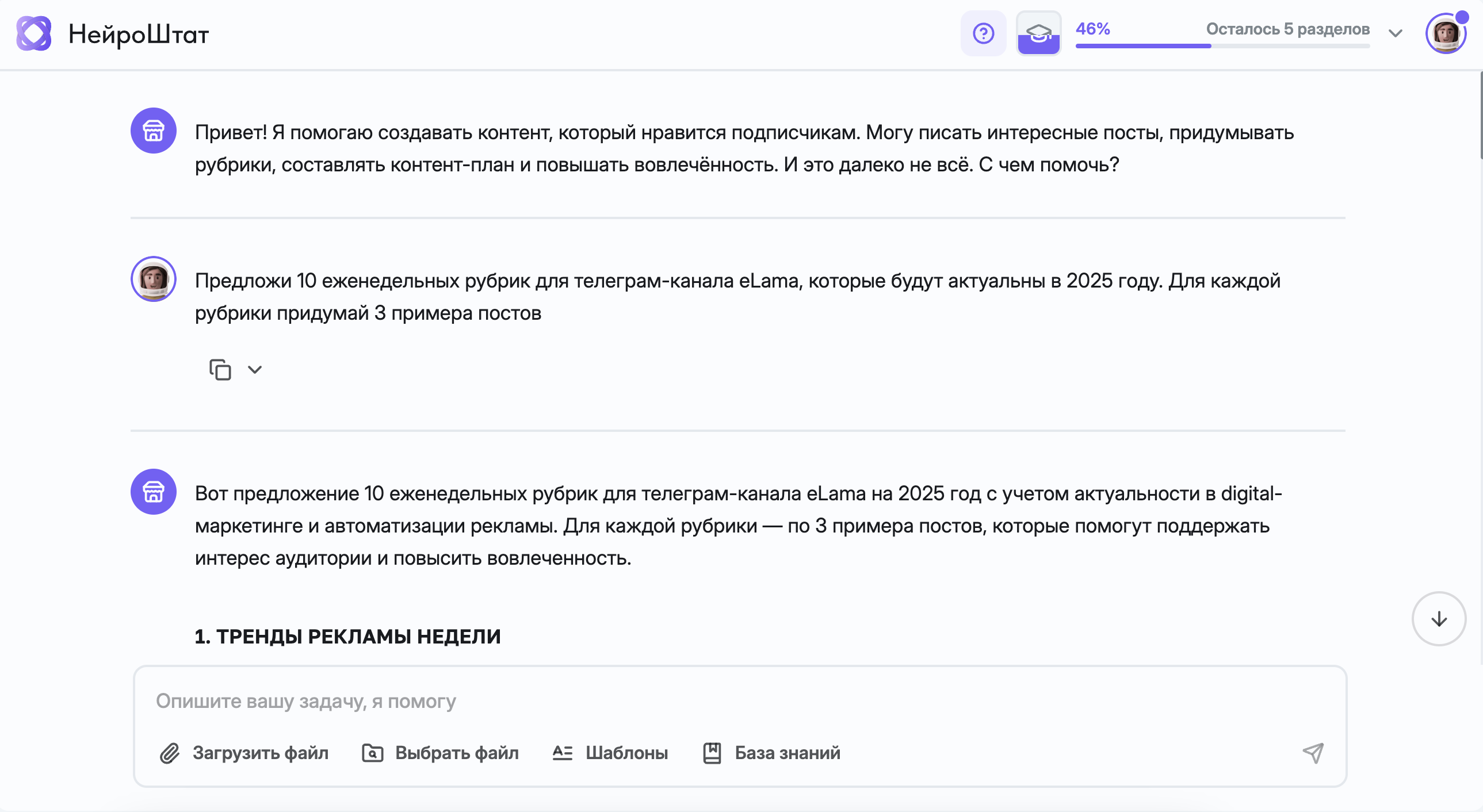Image resolution: width=1483 pixels, height=812 pixels.
Task: Send the message with the paper plane icon
Action: tap(1313, 753)
